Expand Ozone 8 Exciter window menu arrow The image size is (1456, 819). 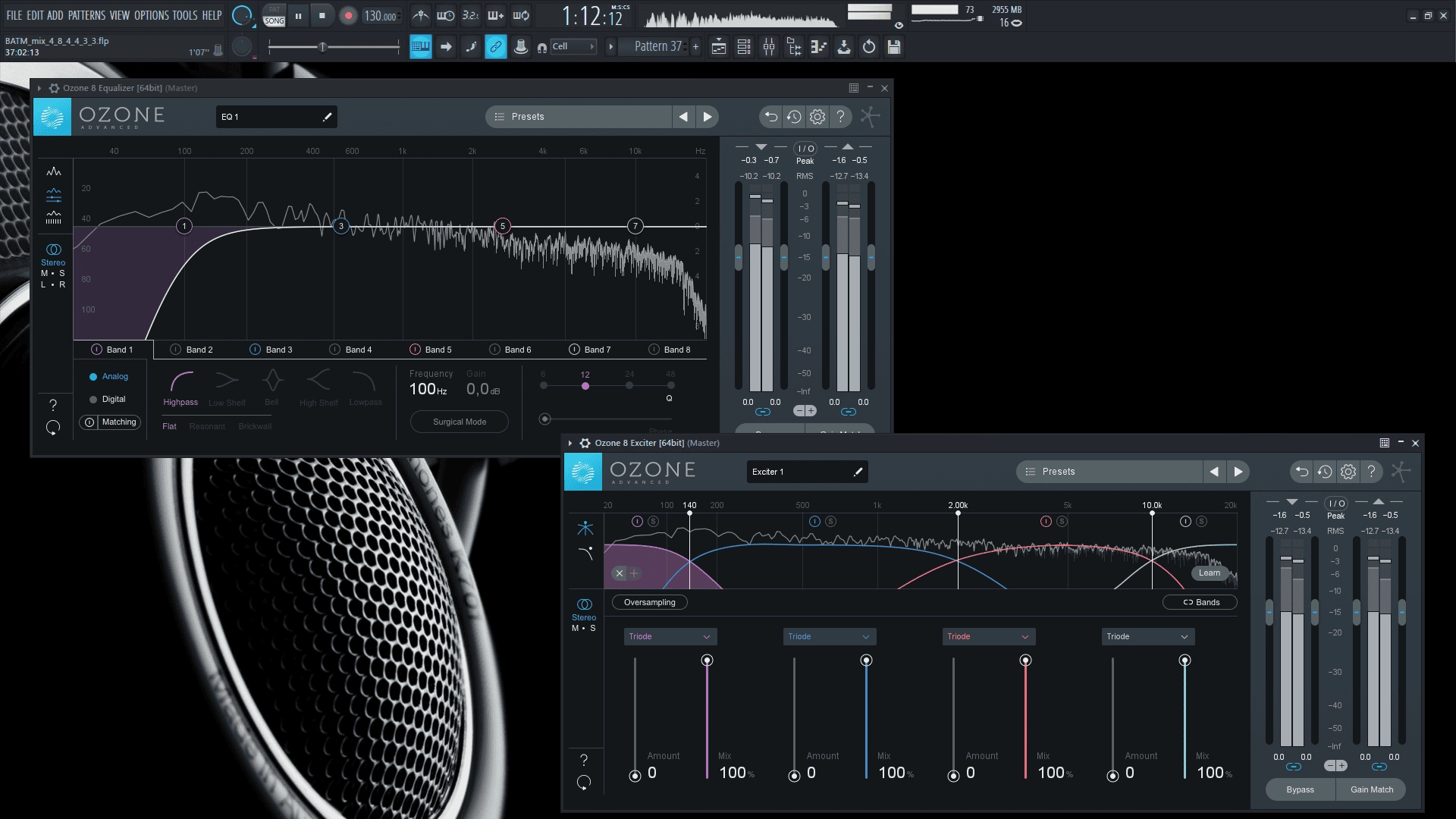[570, 443]
